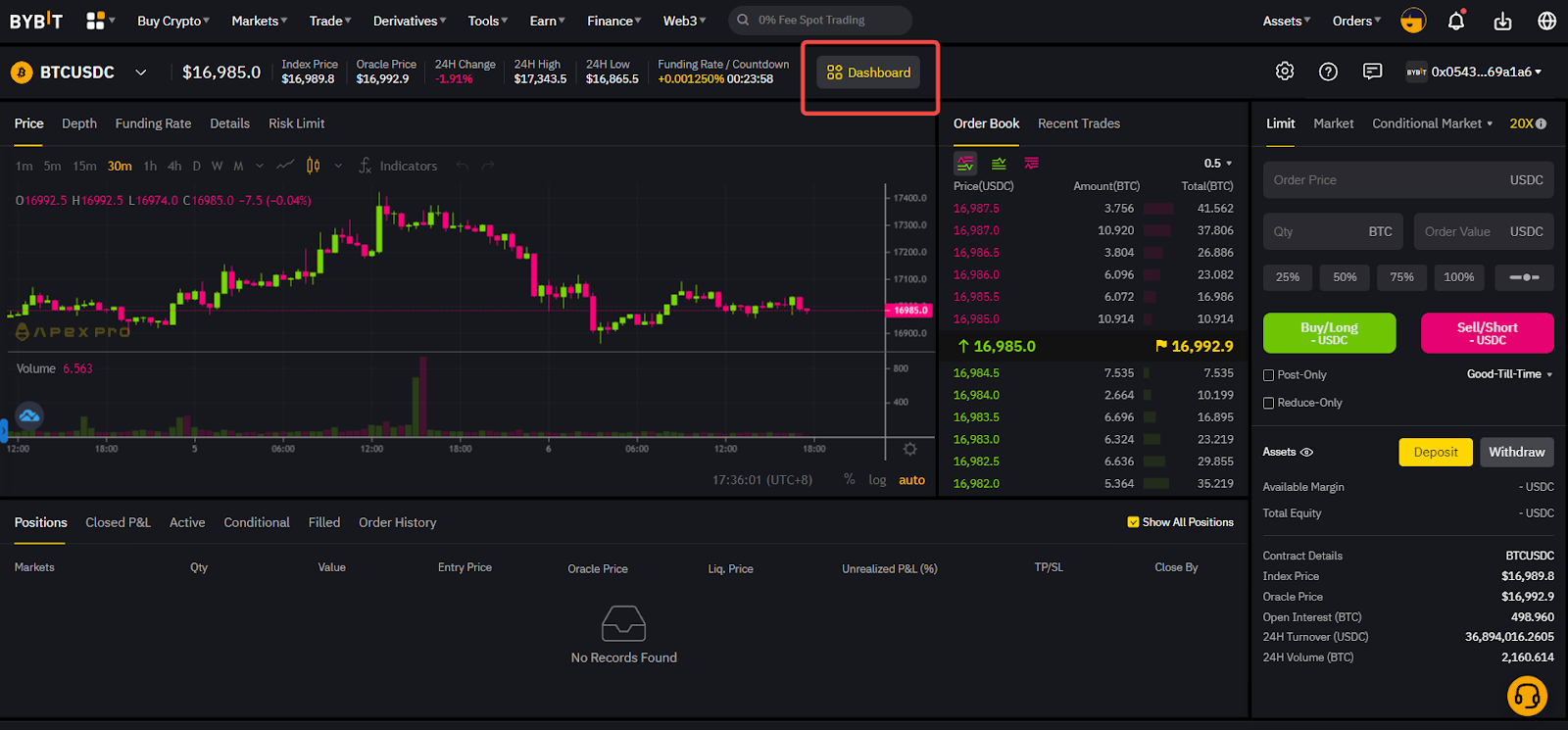Open the Order History tab
1568x730 pixels.
click(x=397, y=522)
